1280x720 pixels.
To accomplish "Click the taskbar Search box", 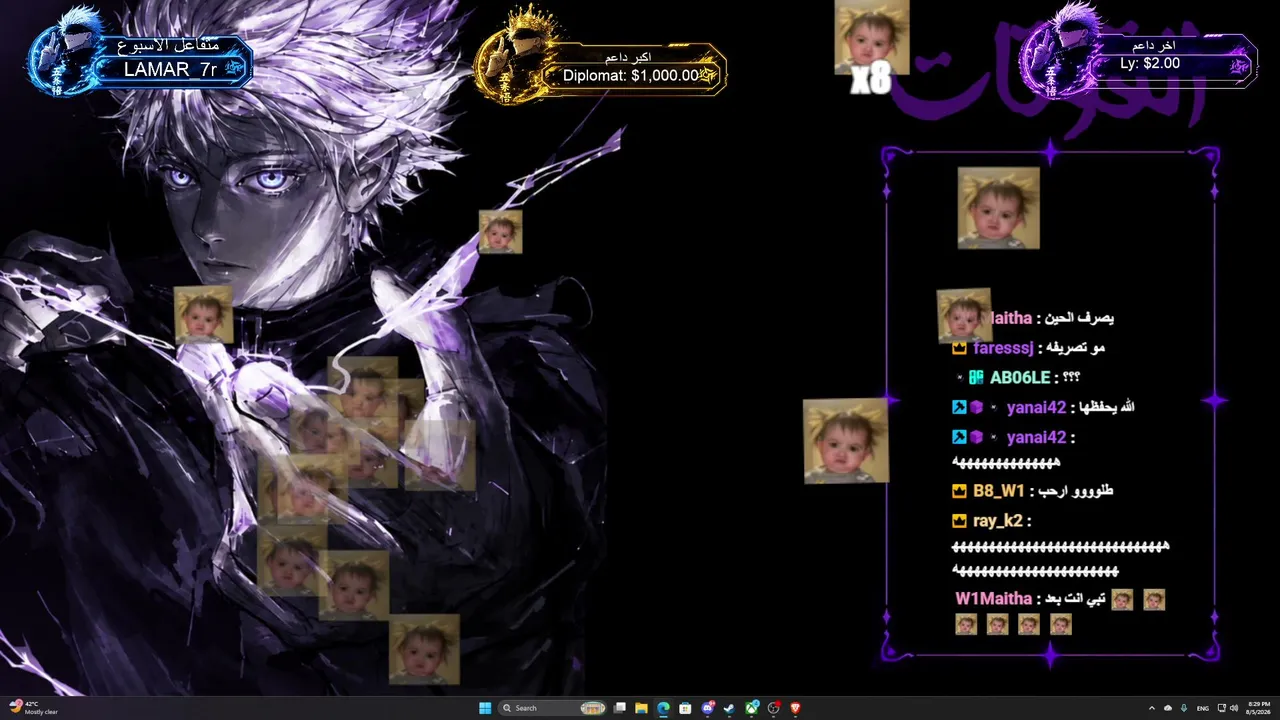I will (x=553, y=708).
